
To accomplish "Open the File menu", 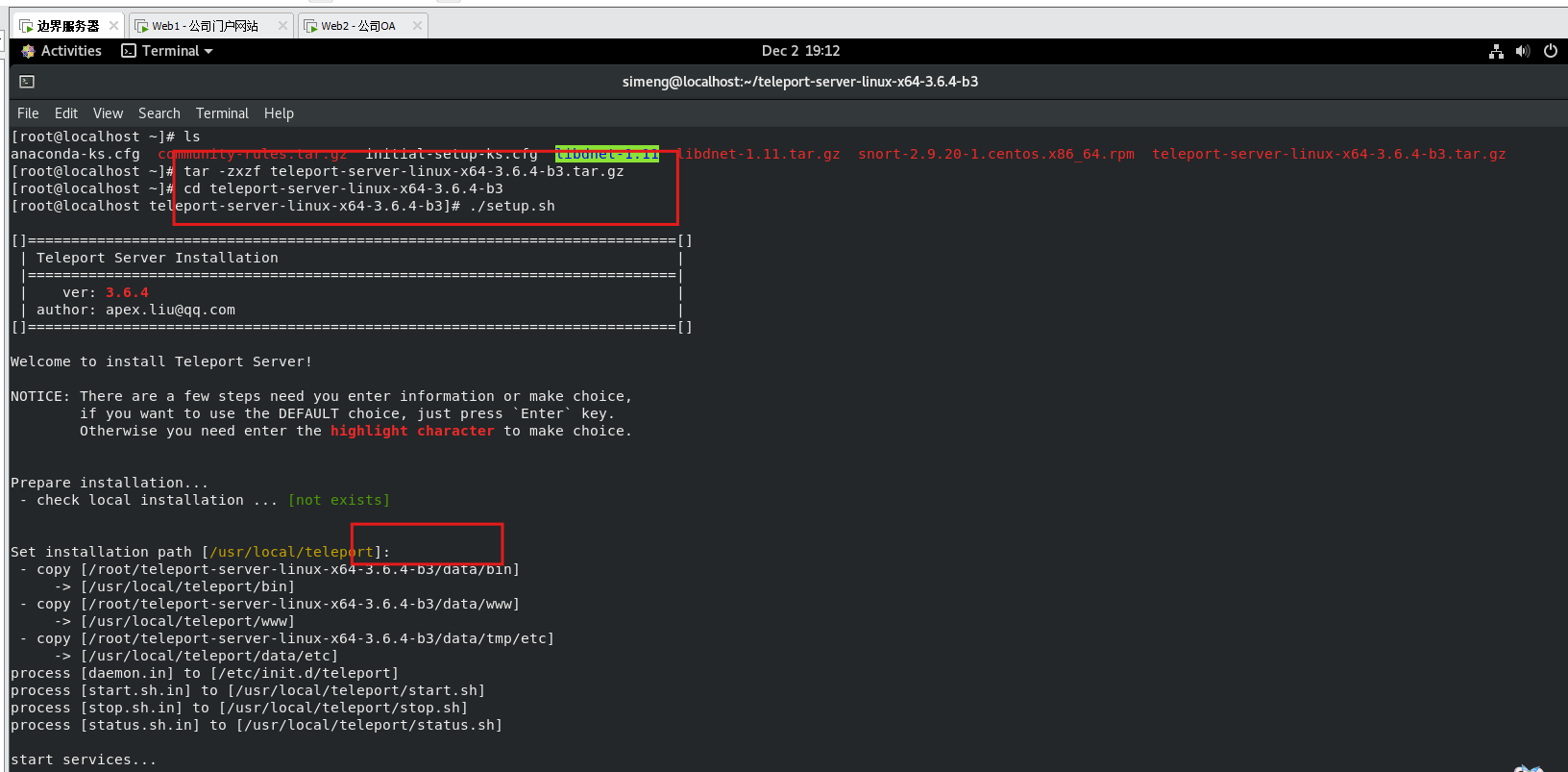I will click(x=28, y=113).
